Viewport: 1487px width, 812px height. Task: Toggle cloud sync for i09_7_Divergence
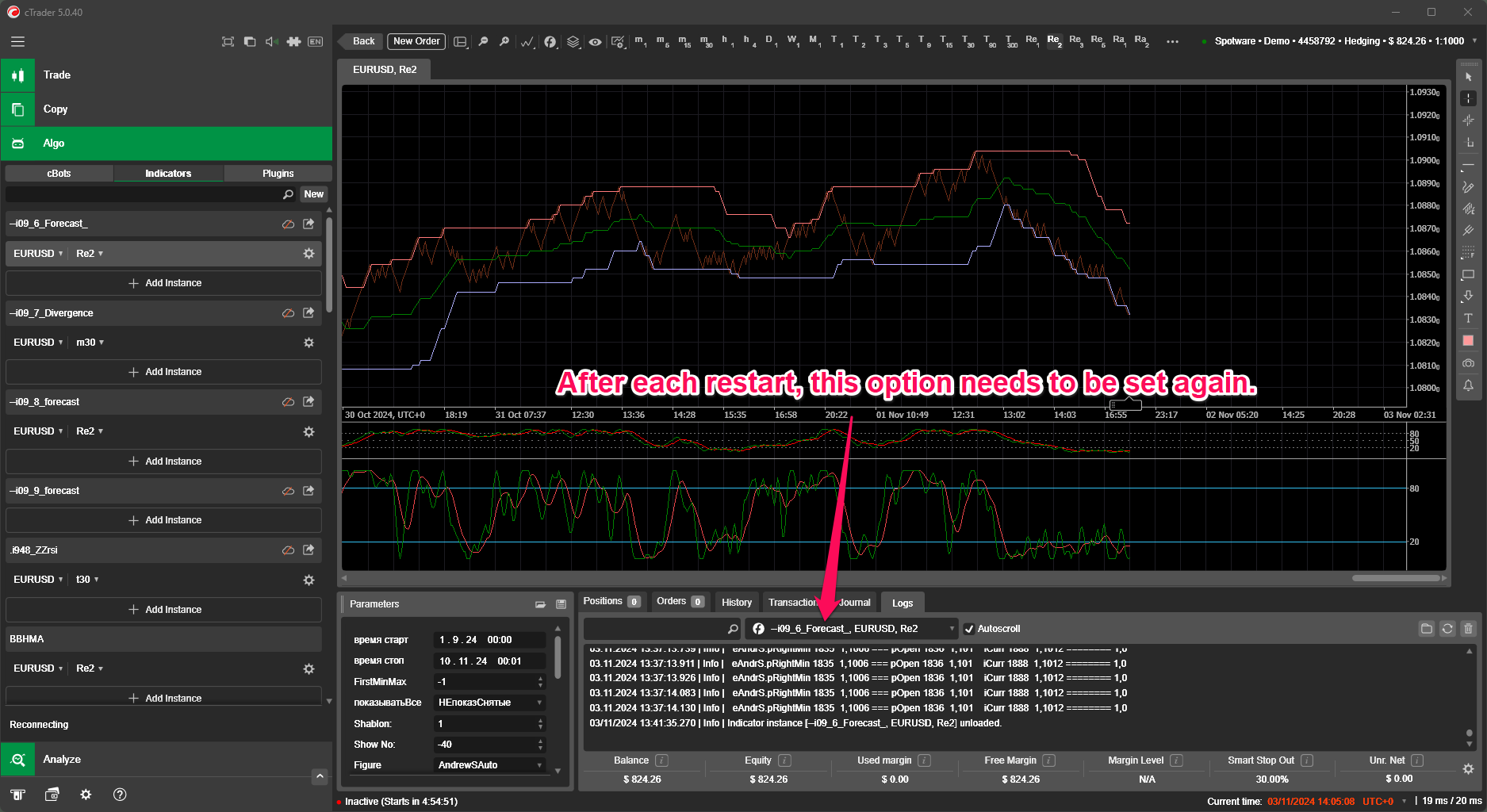[x=288, y=313]
